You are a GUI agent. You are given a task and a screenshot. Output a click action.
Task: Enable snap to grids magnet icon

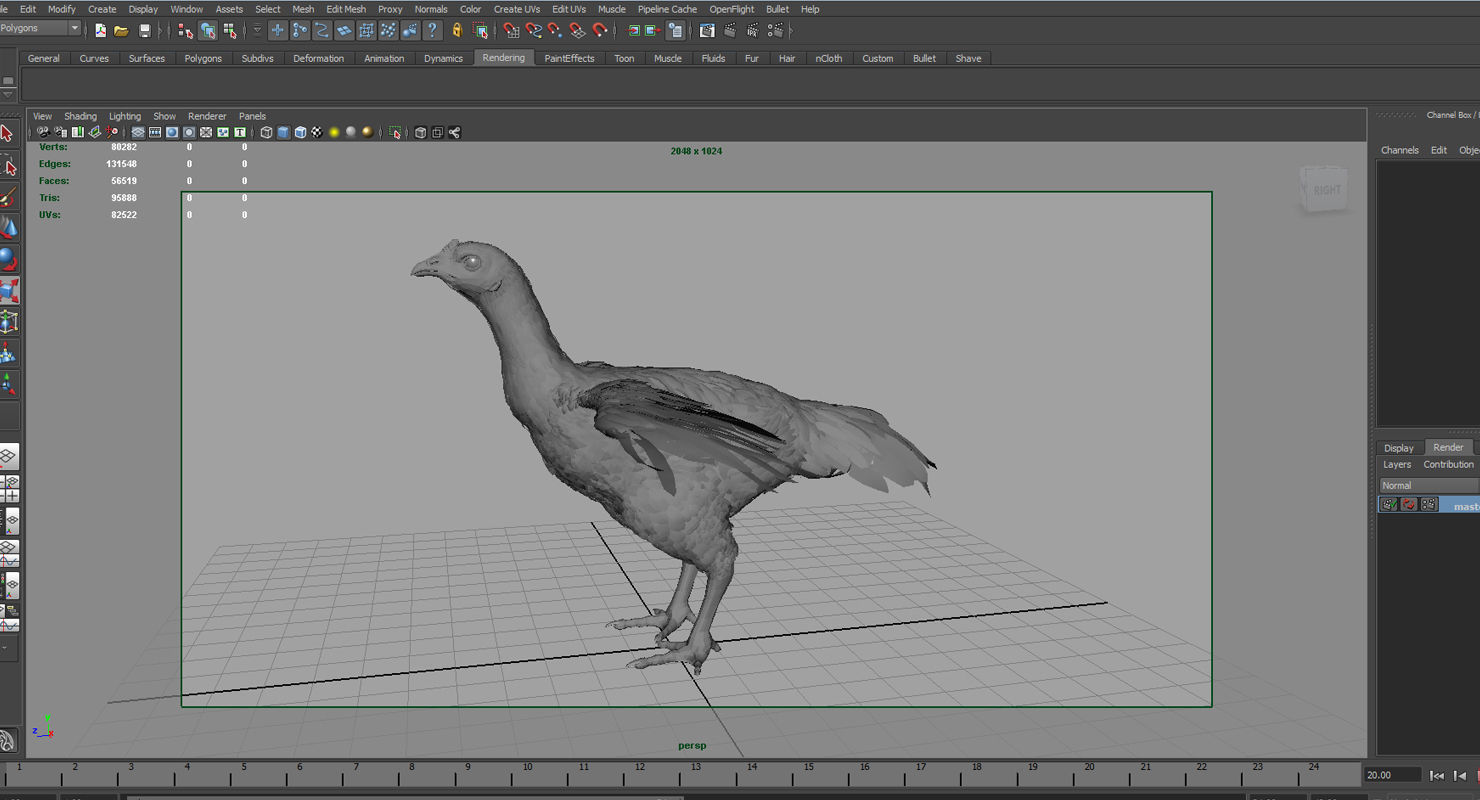click(511, 31)
